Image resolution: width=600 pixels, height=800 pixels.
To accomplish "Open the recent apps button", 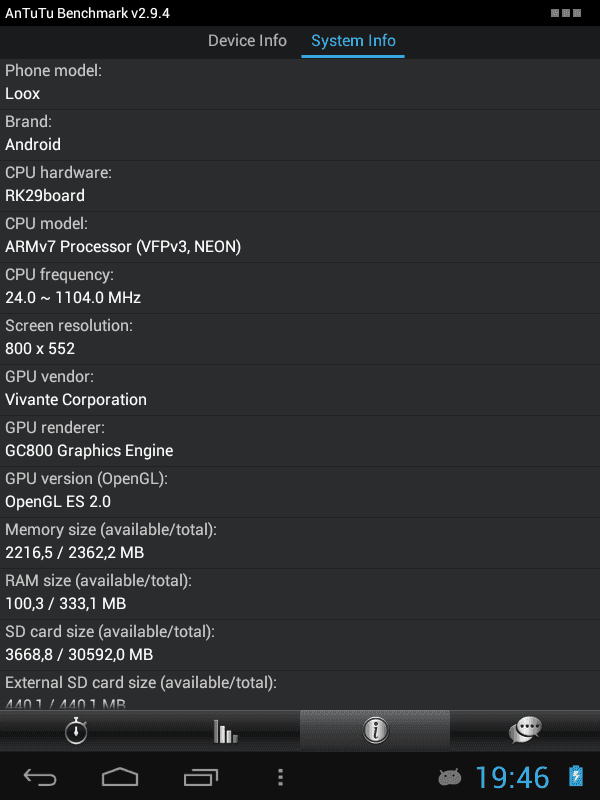I will click(x=201, y=777).
